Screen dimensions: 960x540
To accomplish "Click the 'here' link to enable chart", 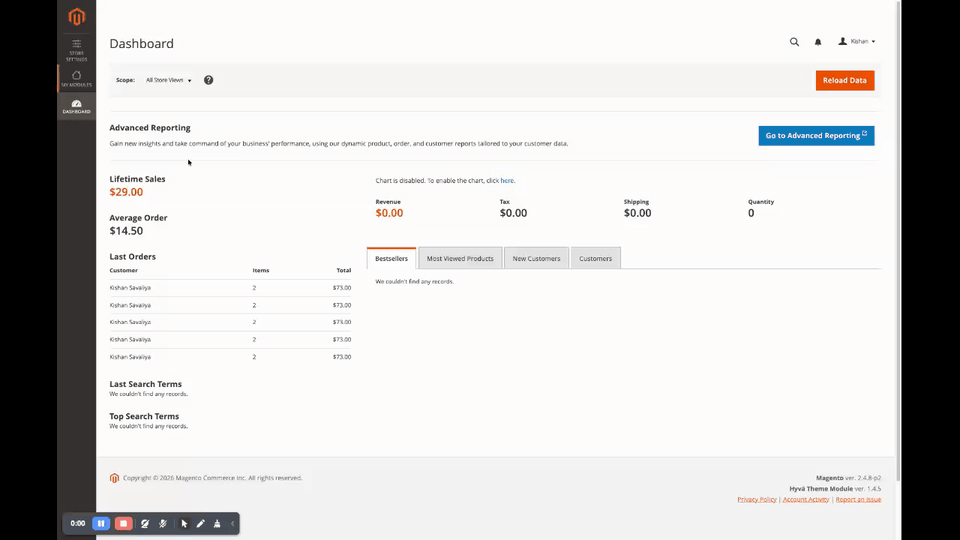I will point(507,181).
